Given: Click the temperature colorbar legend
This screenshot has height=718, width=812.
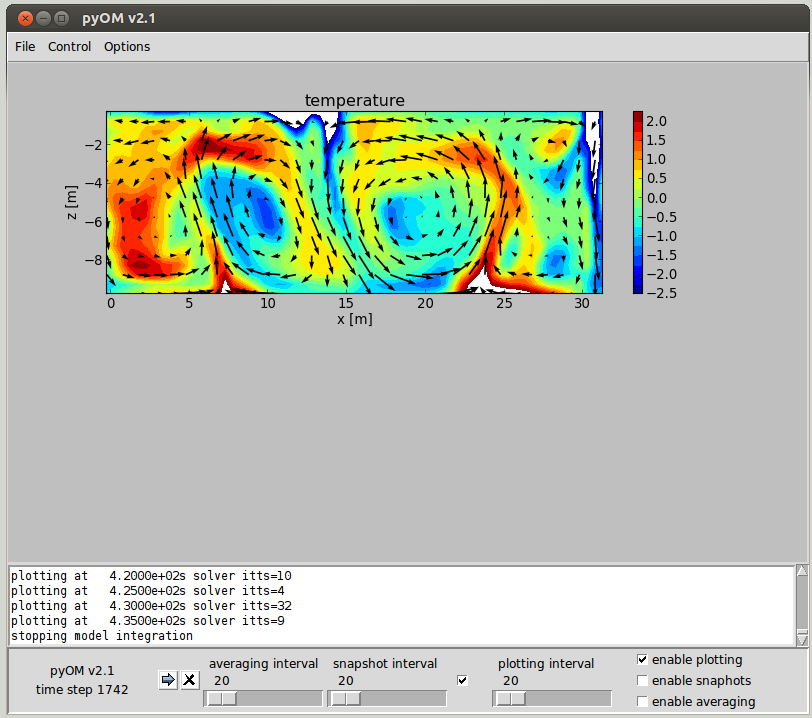Looking at the screenshot, I should tap(638, 202).
